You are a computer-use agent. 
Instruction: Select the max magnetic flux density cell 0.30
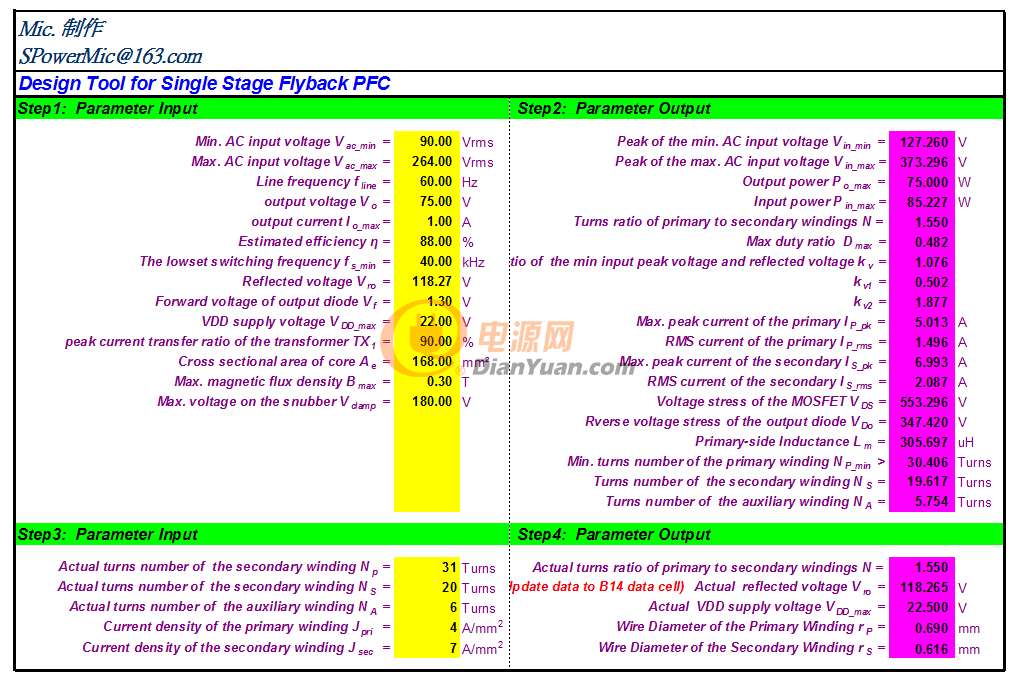tap(426, 382)
